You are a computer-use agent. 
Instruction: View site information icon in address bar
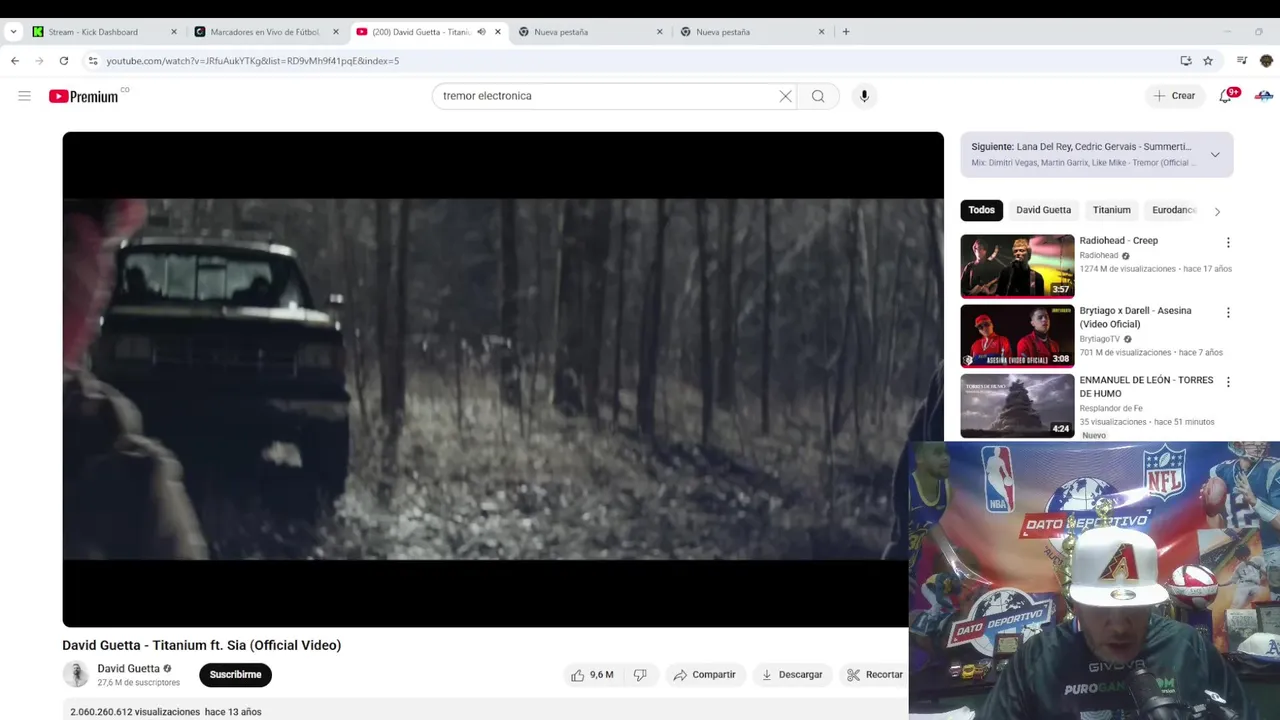point(93,61)
